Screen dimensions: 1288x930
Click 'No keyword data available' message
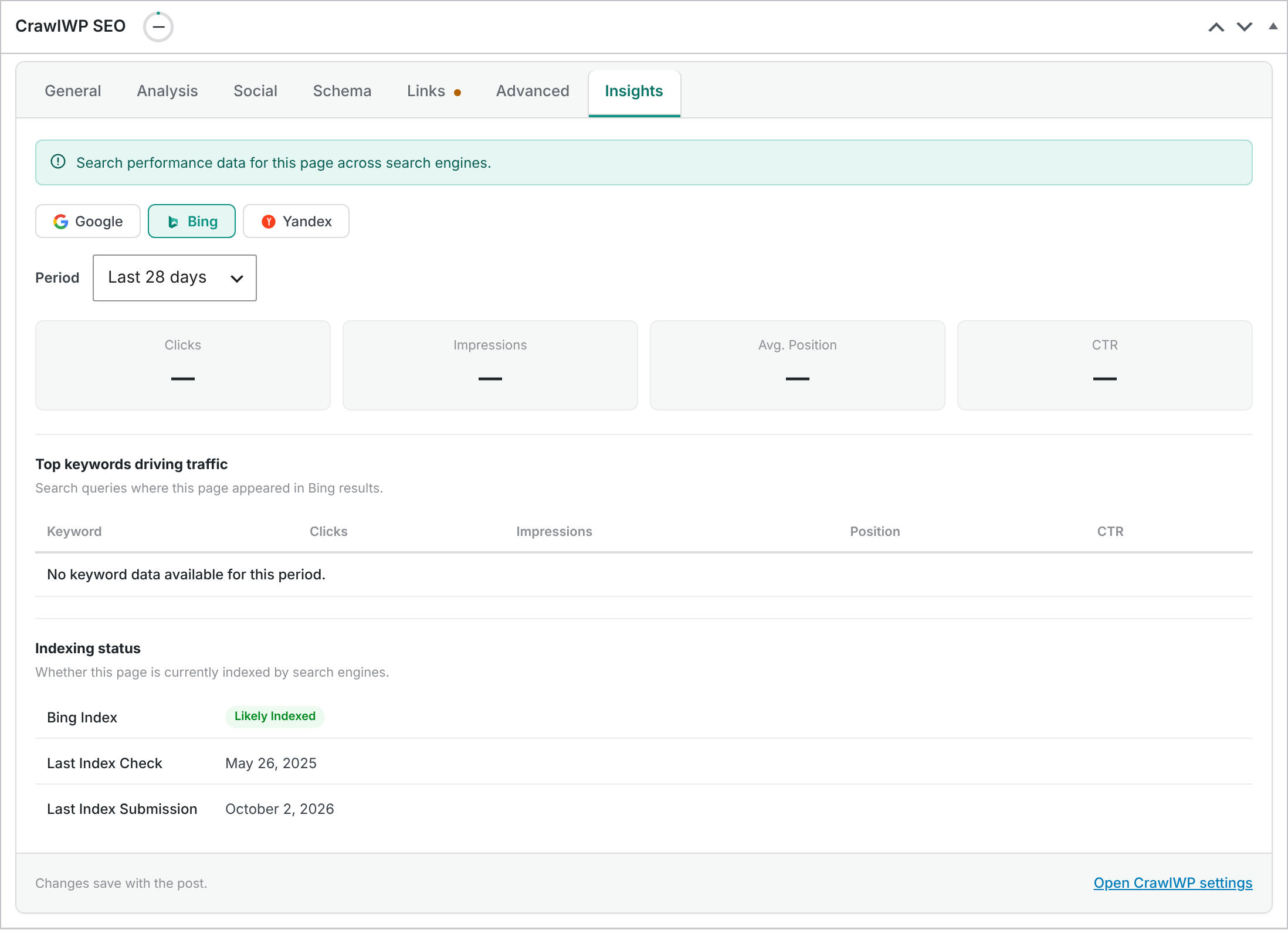187,575
